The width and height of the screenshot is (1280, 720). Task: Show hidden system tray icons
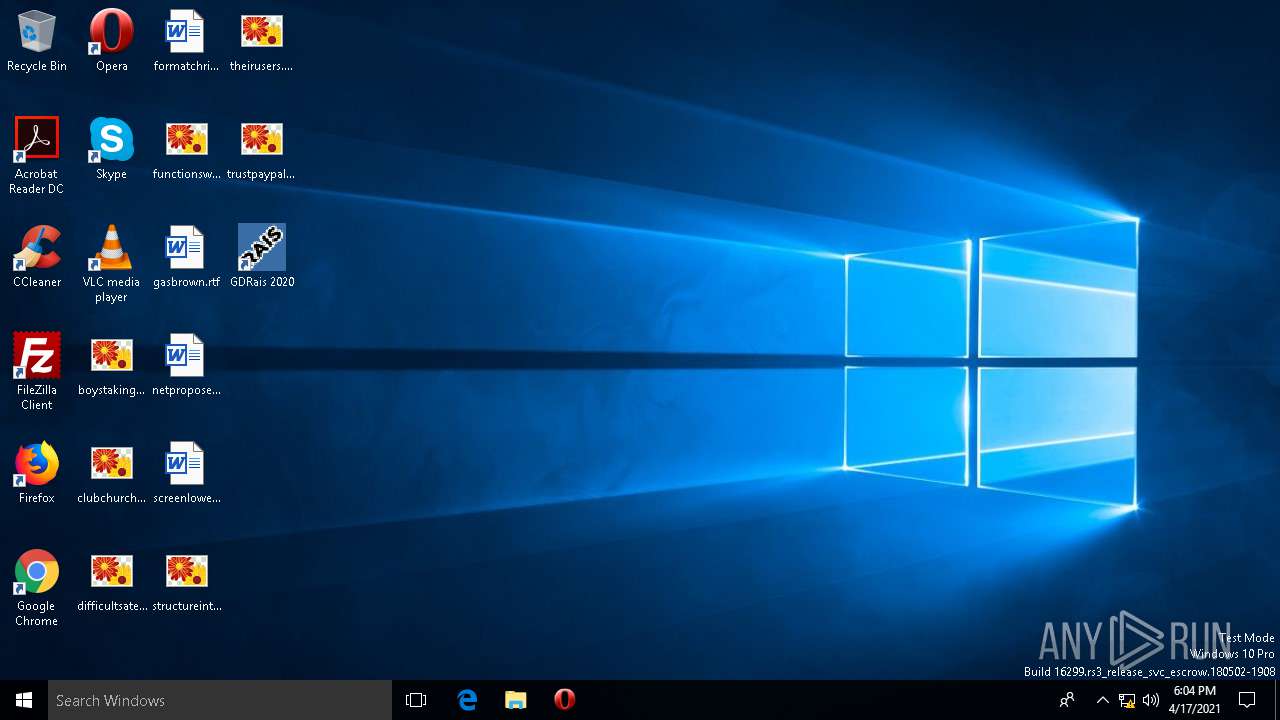1102,700
